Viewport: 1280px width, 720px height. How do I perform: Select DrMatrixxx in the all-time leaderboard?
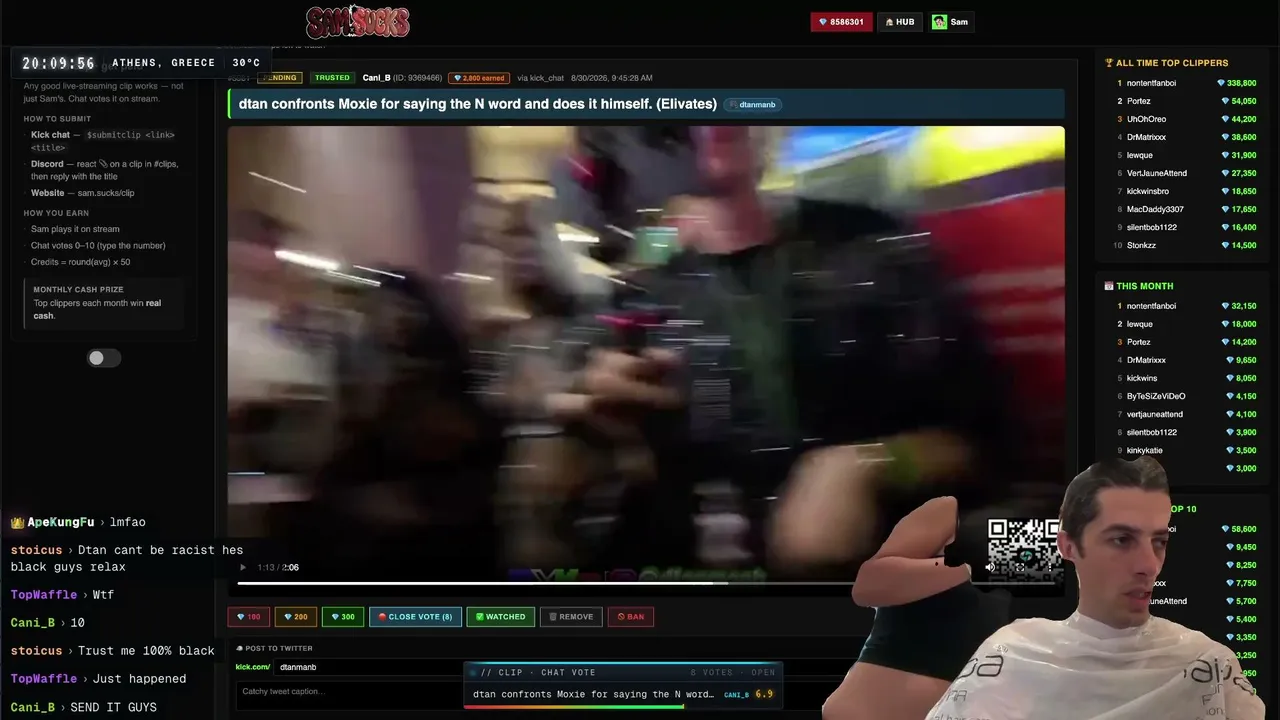point(1146,137)
